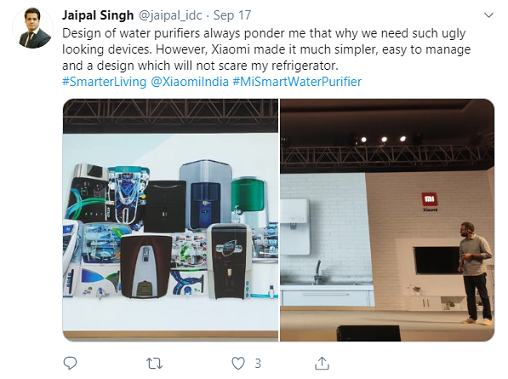Click the like count number 3

[258, 363]
